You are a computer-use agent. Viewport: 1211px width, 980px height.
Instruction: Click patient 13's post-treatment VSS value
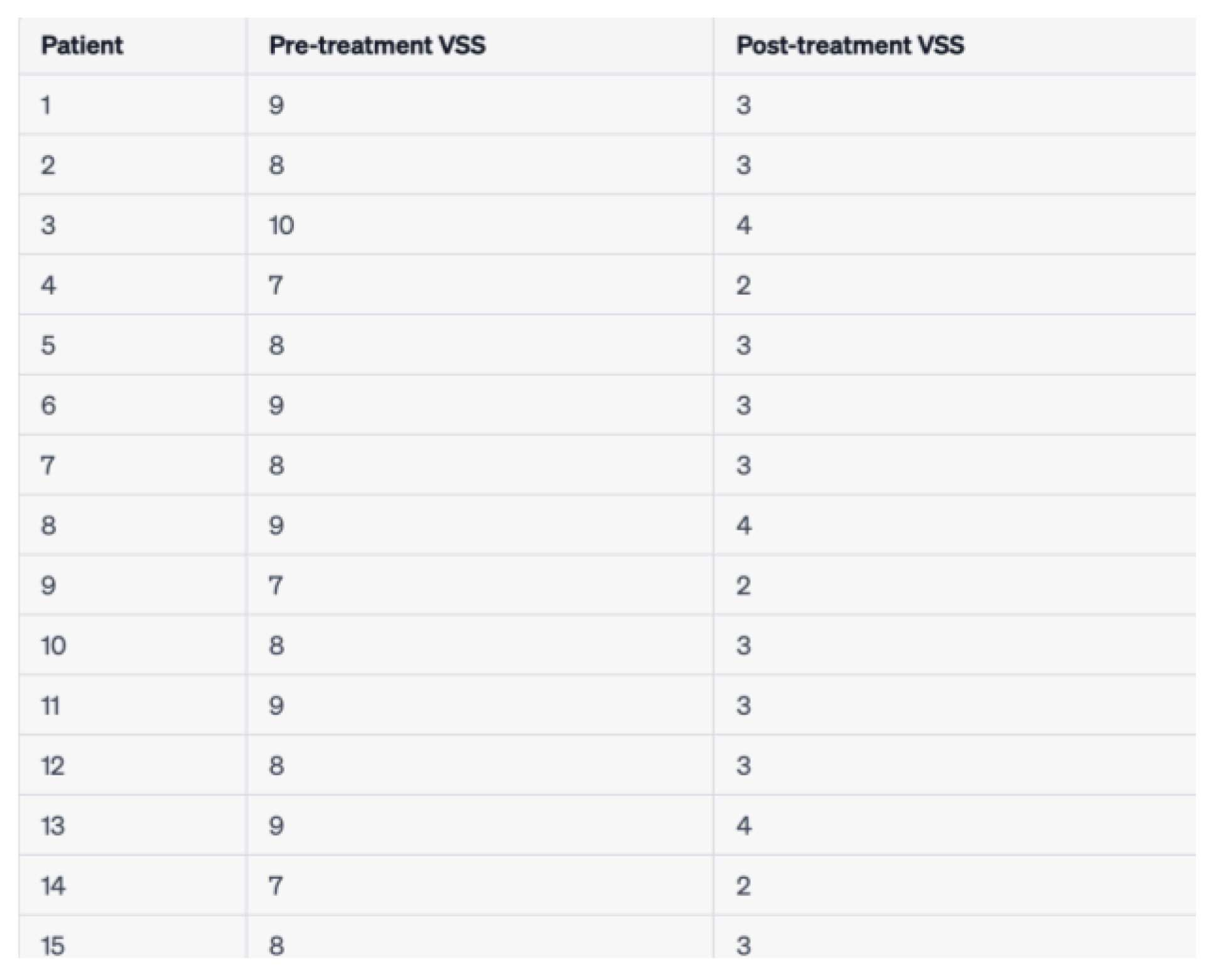744,826
